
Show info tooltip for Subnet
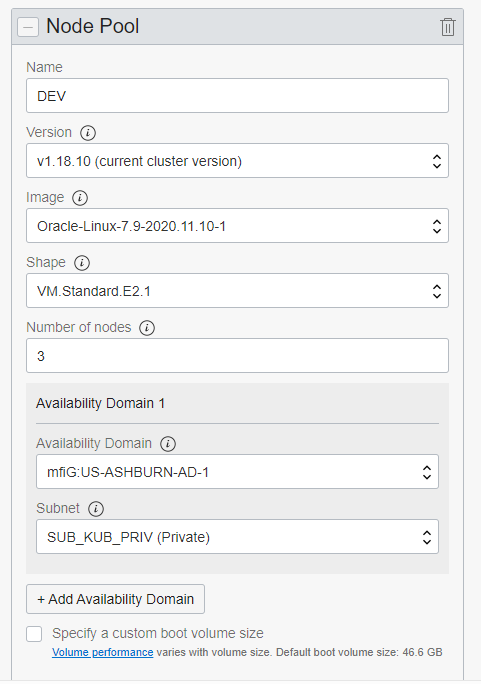tap(96, 509)
